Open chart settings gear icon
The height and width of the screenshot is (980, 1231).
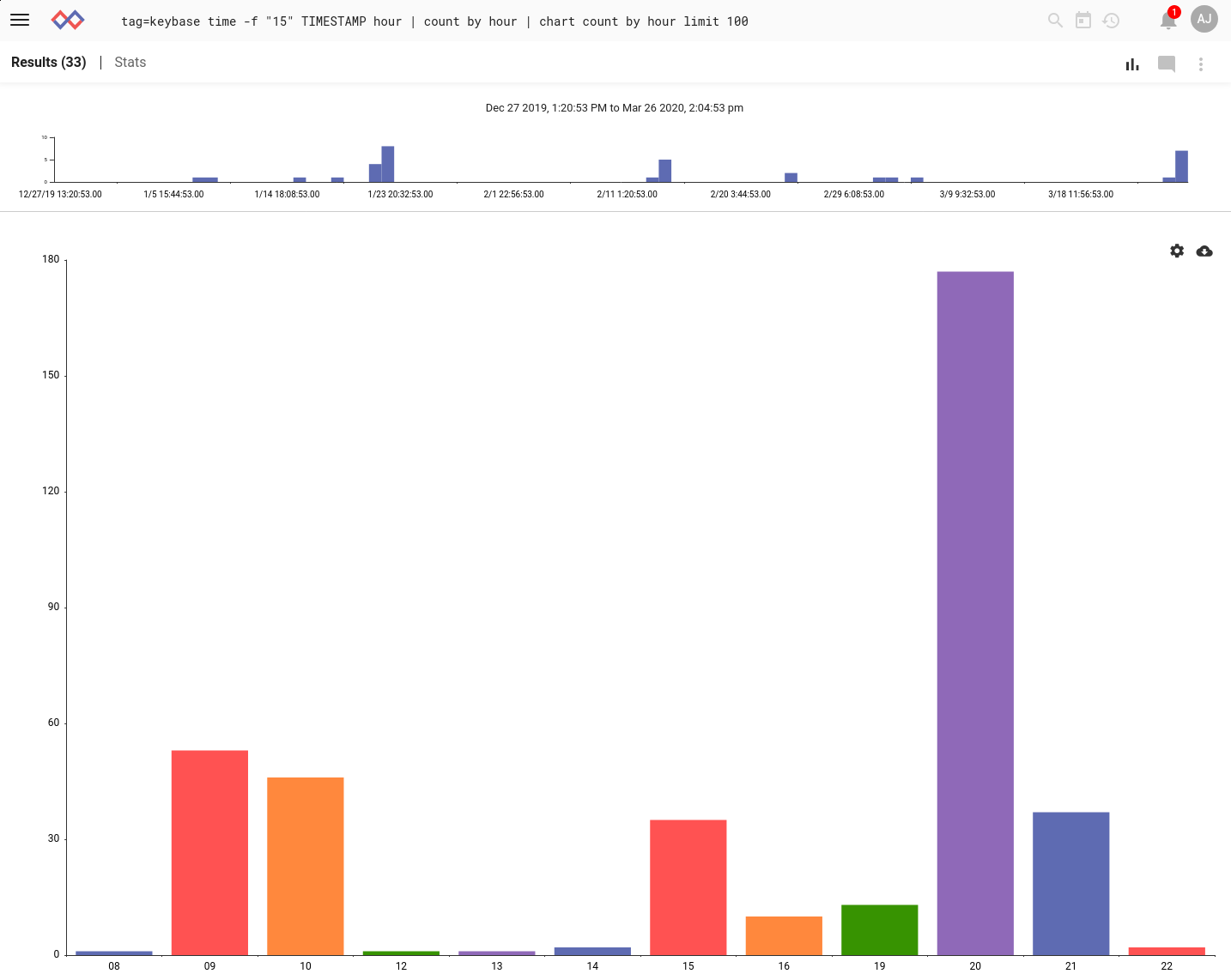tap(1177, 251)
